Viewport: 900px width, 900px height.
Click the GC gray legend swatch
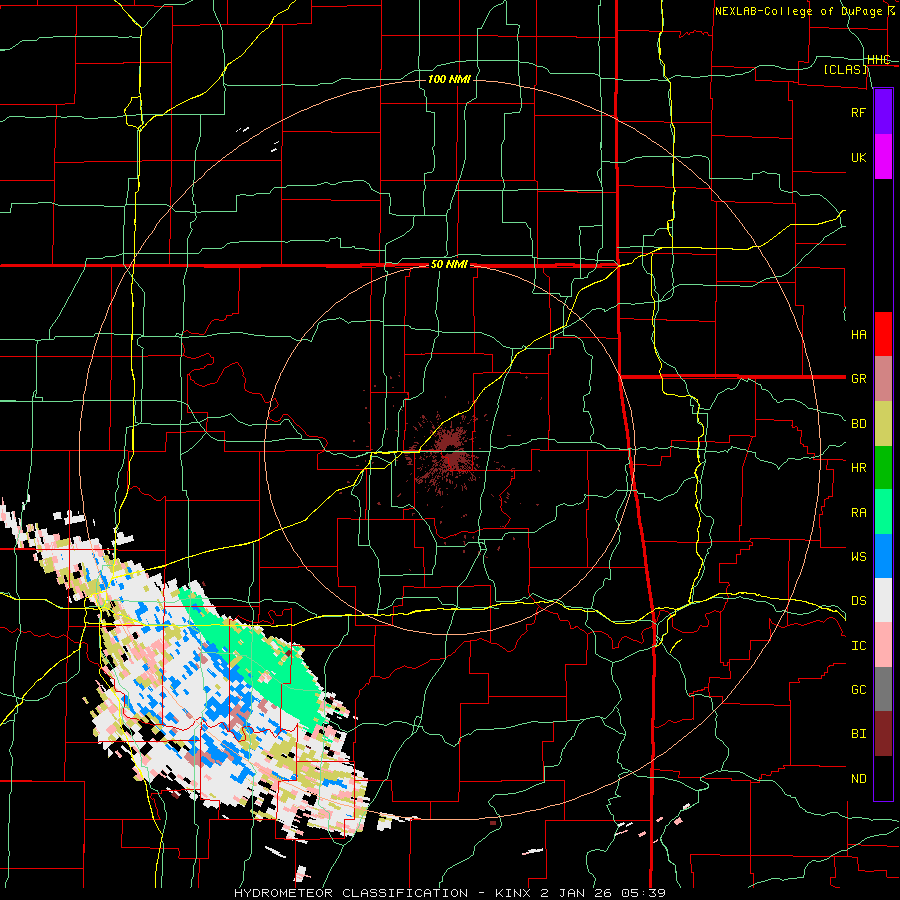pyautogui.click(x=883, y=689)
